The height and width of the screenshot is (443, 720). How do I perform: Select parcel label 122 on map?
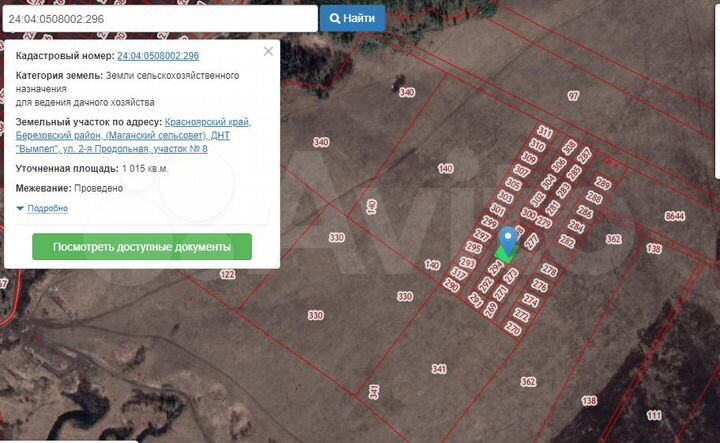point(227,275)
